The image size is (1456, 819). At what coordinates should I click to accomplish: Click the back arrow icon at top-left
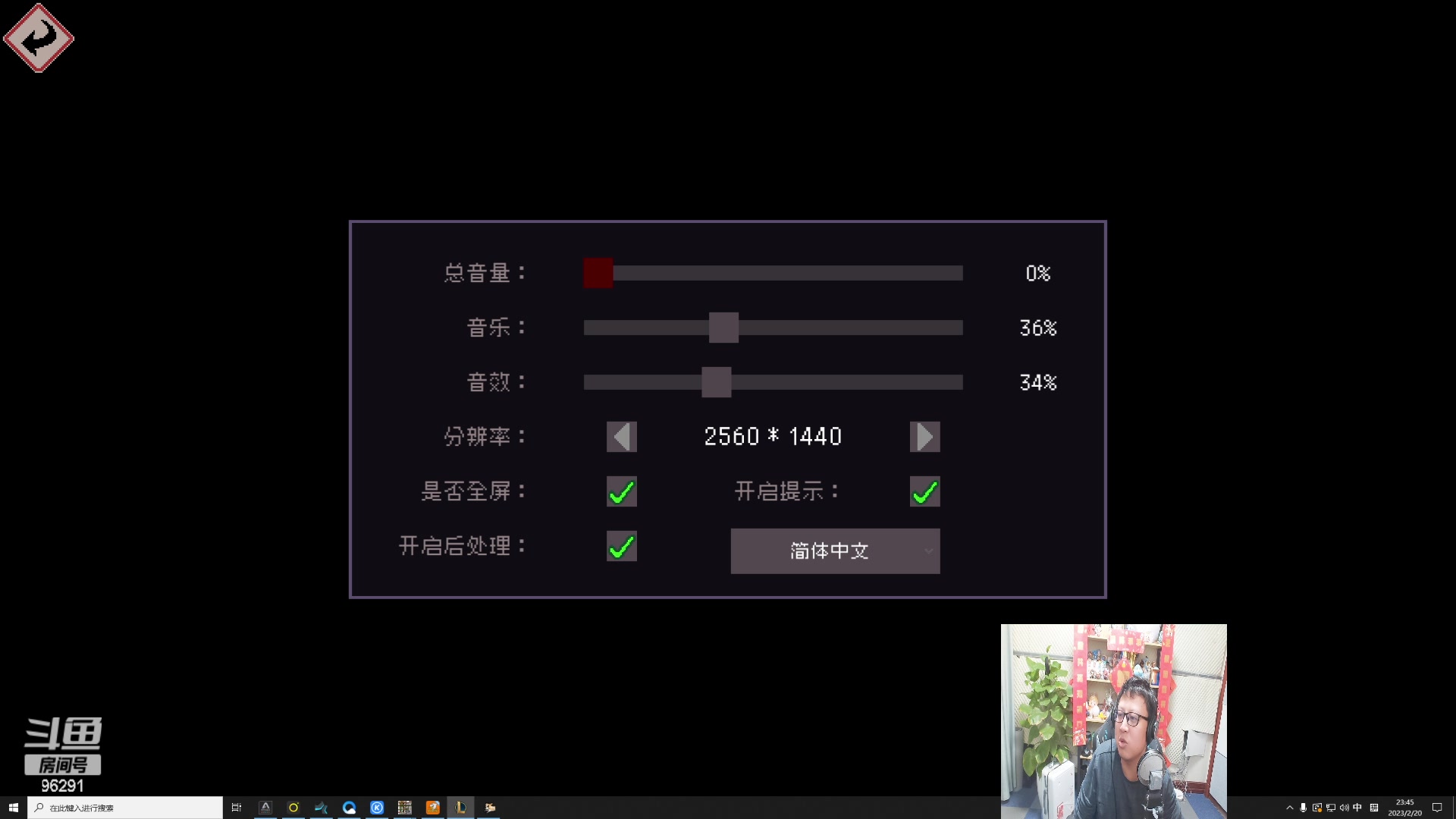[39, 38]
